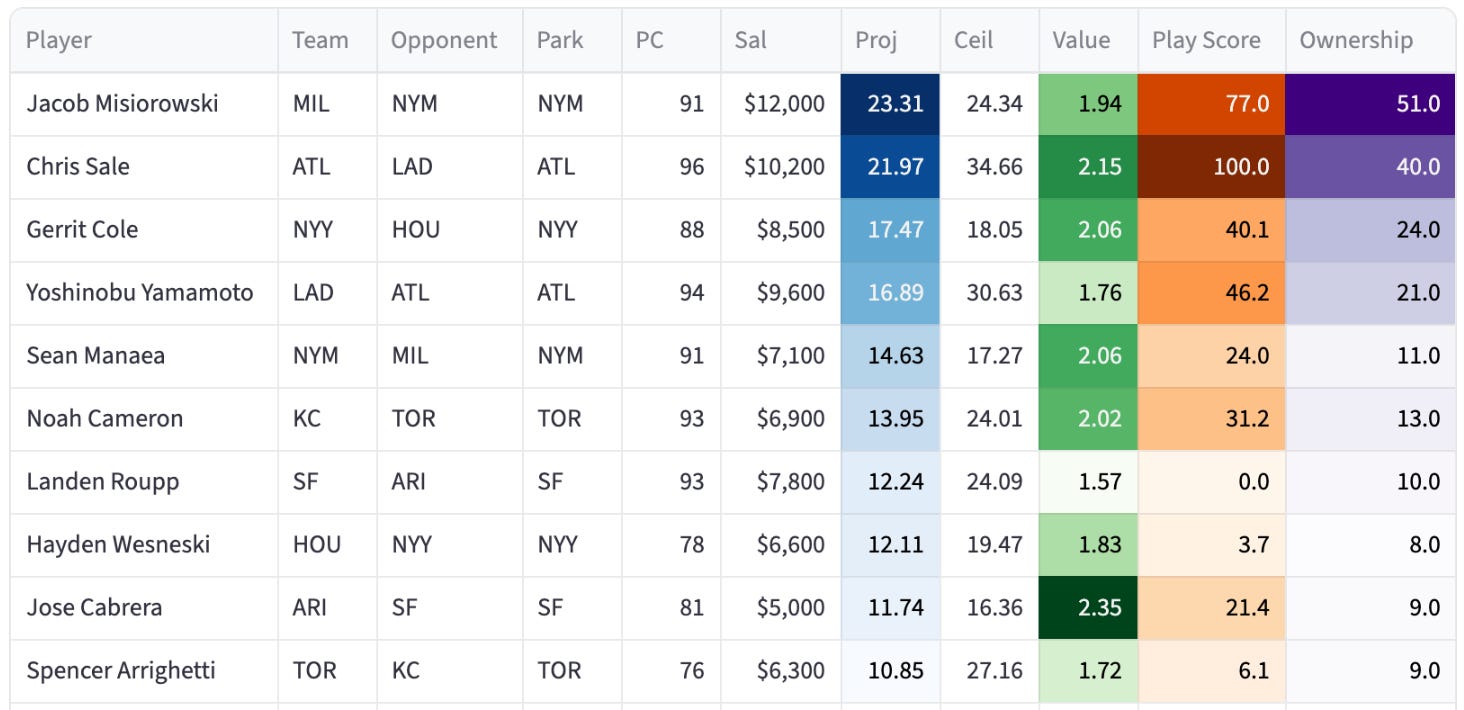Click the dark green 2.35 value cell

(x=1089, y=608)
